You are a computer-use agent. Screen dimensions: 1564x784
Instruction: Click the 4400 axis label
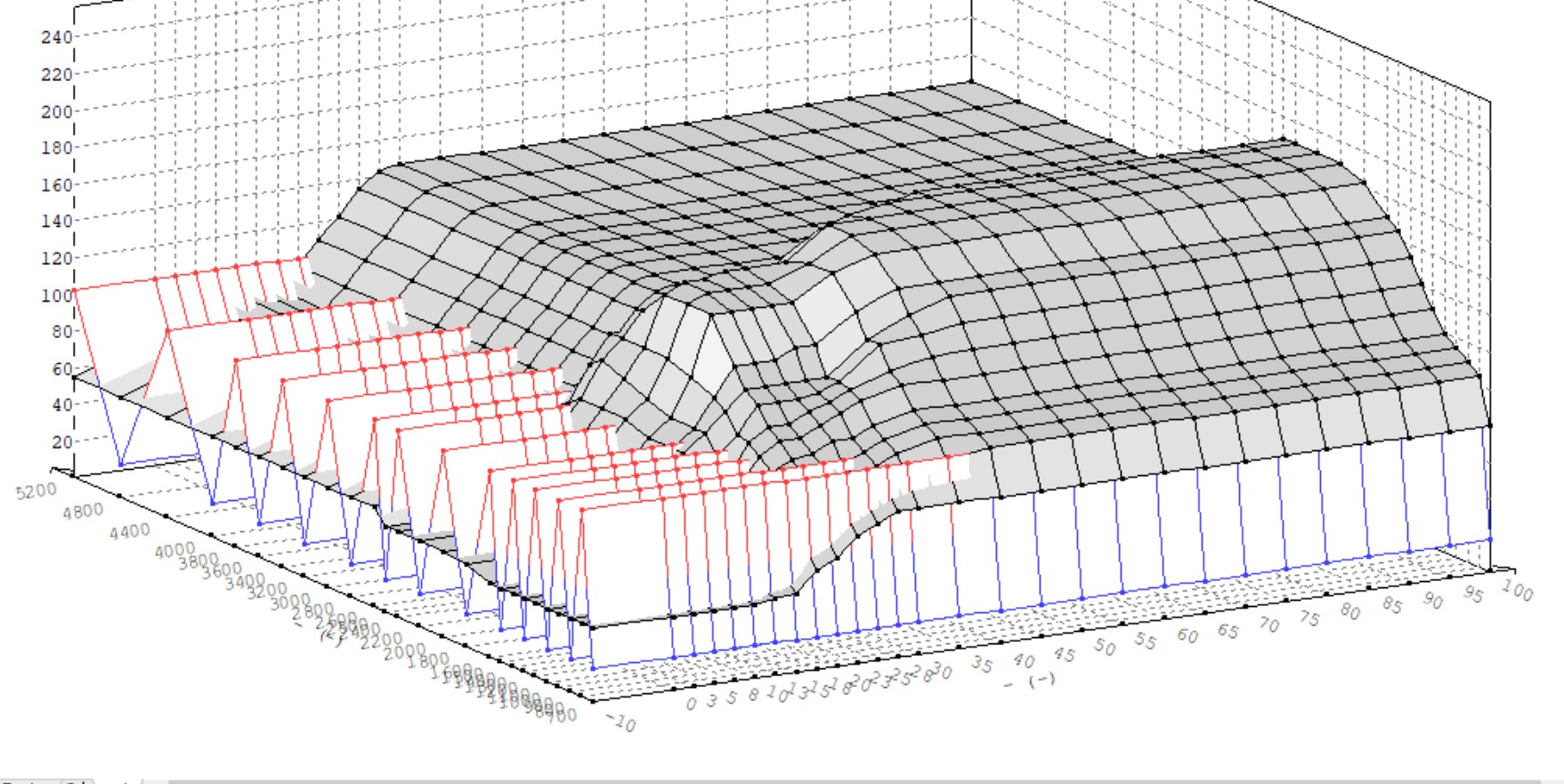pos(130,532)
